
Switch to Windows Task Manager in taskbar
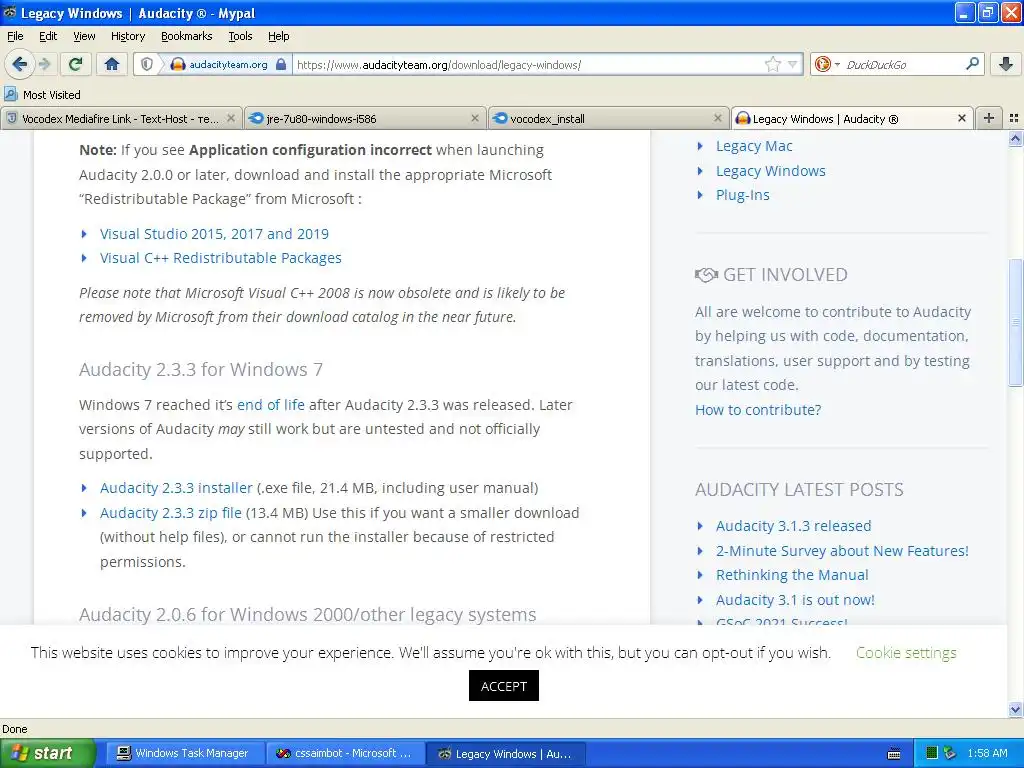pyautogui.click(x=184, y=753)
